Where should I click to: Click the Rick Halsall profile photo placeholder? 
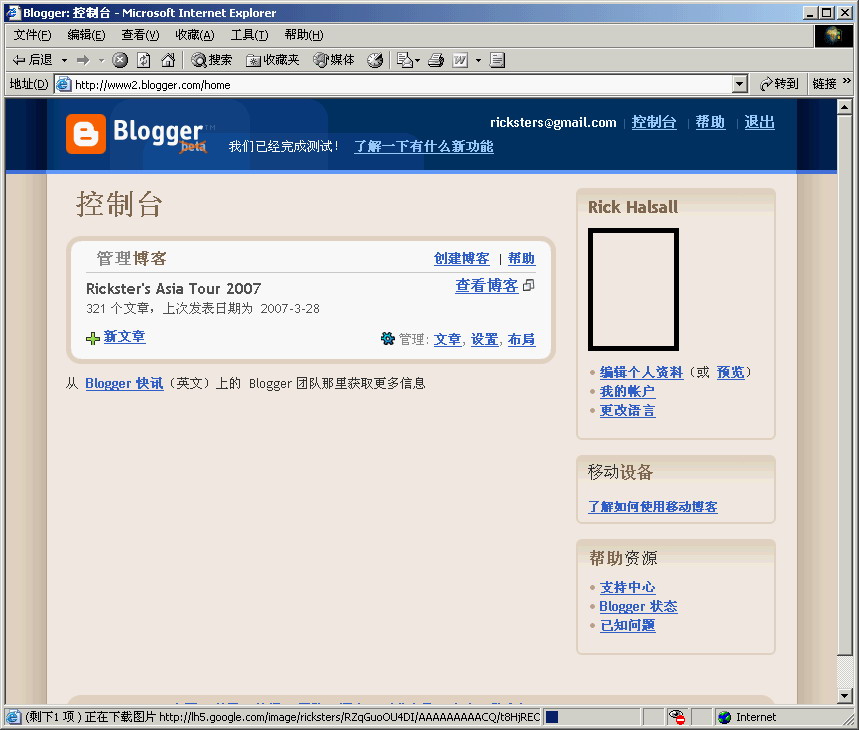633,289
